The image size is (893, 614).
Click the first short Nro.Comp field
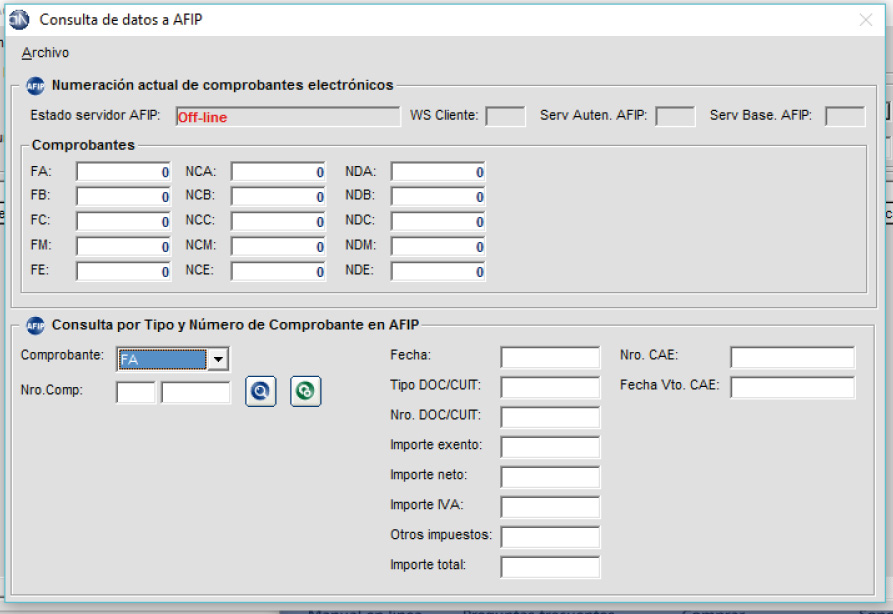coord(136,392)
